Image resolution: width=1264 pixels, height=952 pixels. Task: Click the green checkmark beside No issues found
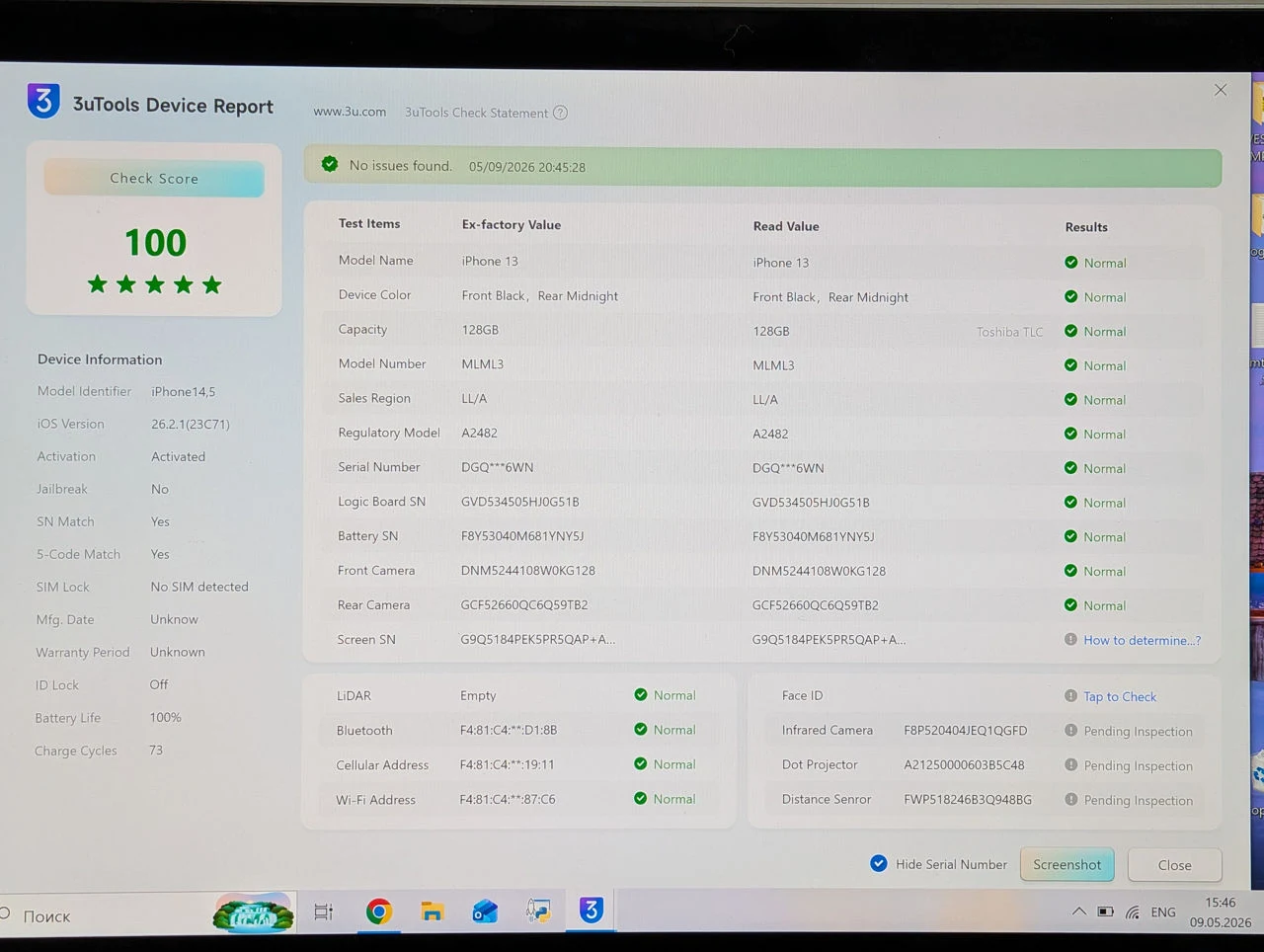point(330,165)
